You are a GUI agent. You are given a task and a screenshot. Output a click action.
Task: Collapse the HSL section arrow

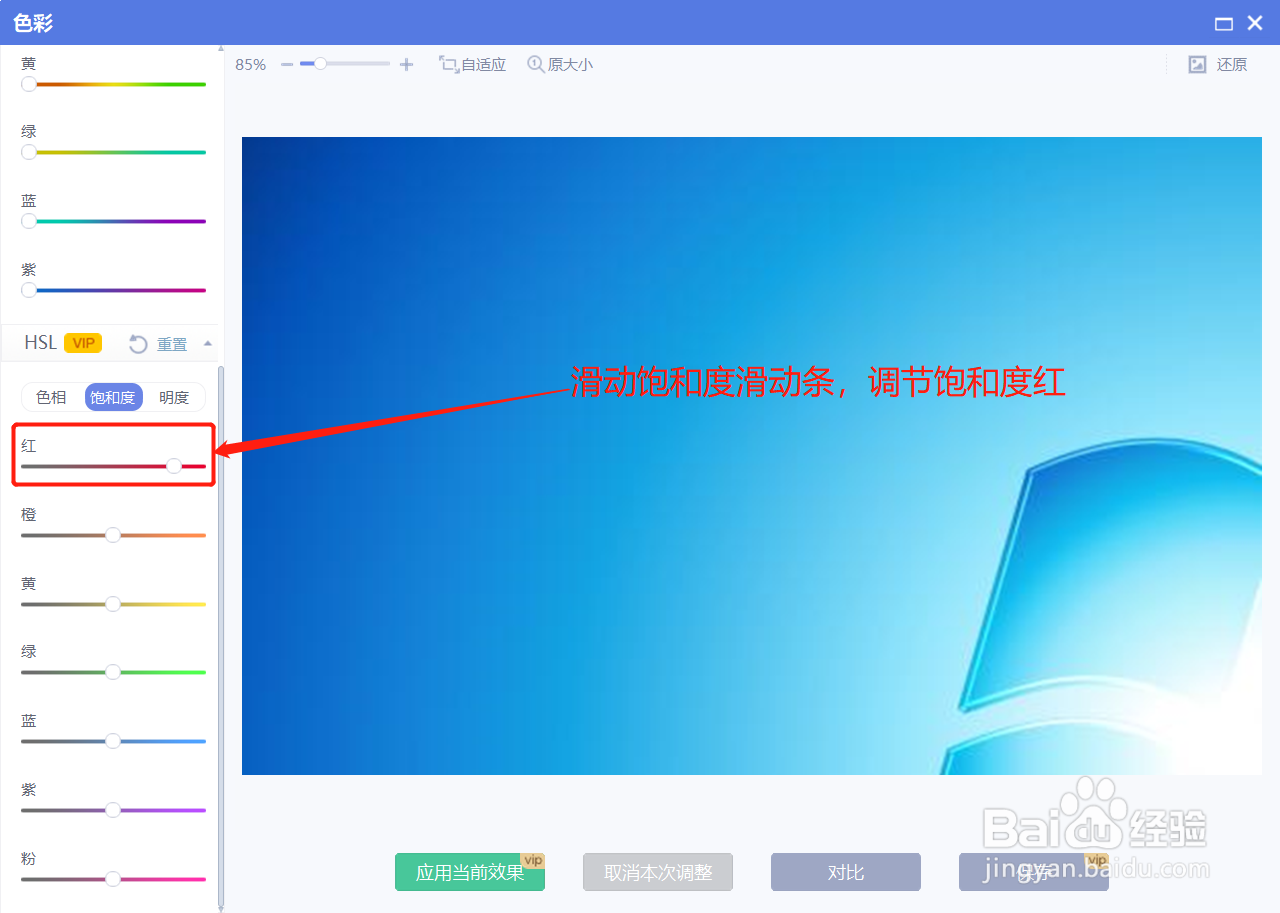click(x=208, y=343)
